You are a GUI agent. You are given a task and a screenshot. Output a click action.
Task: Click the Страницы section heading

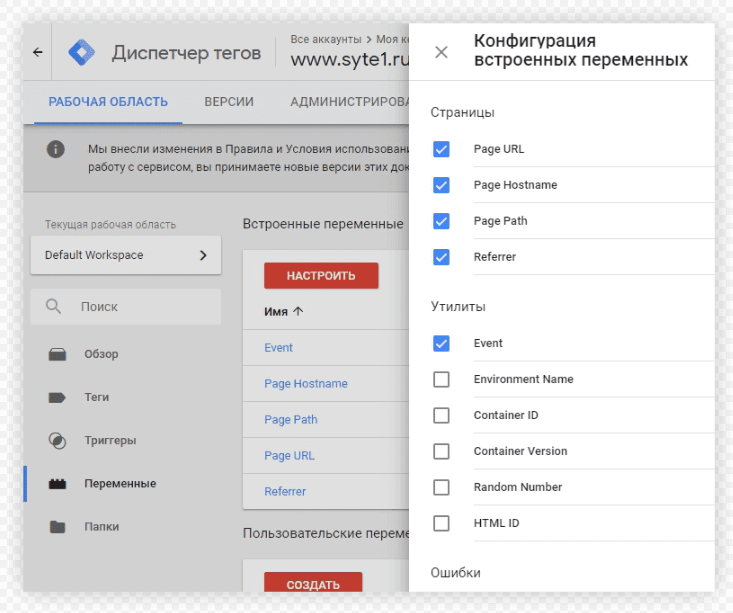click(x=462, y=113)
